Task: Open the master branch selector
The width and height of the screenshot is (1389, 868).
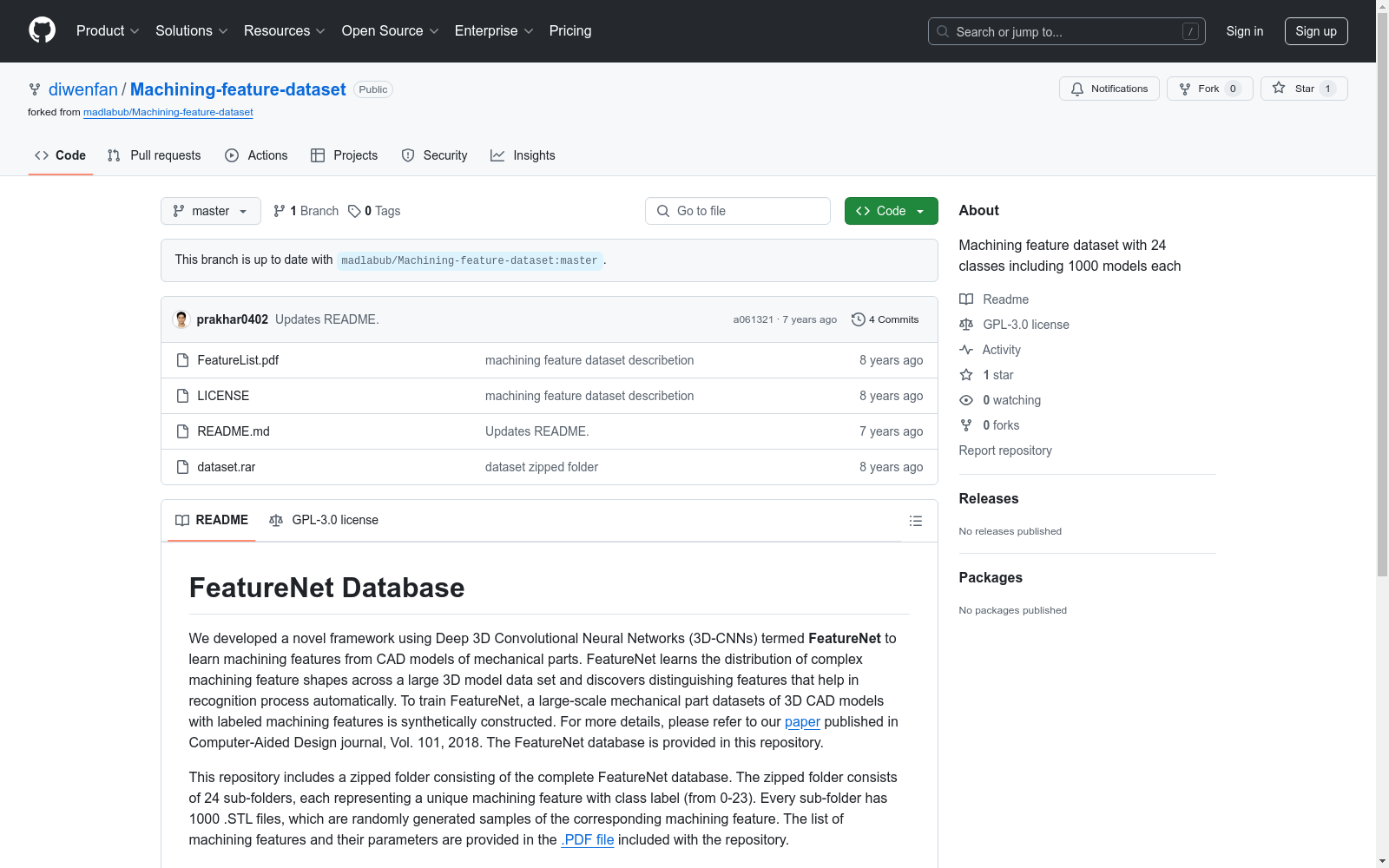Action: (211, 211)
